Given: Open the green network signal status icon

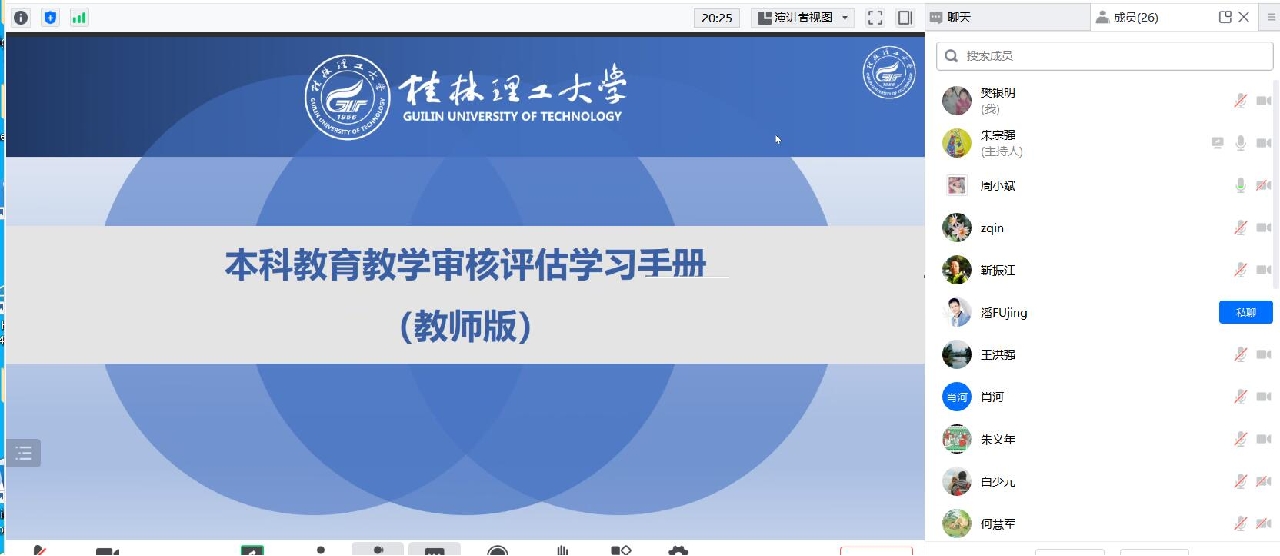Looking at the screenshot, I should click(x=79, y=17).
